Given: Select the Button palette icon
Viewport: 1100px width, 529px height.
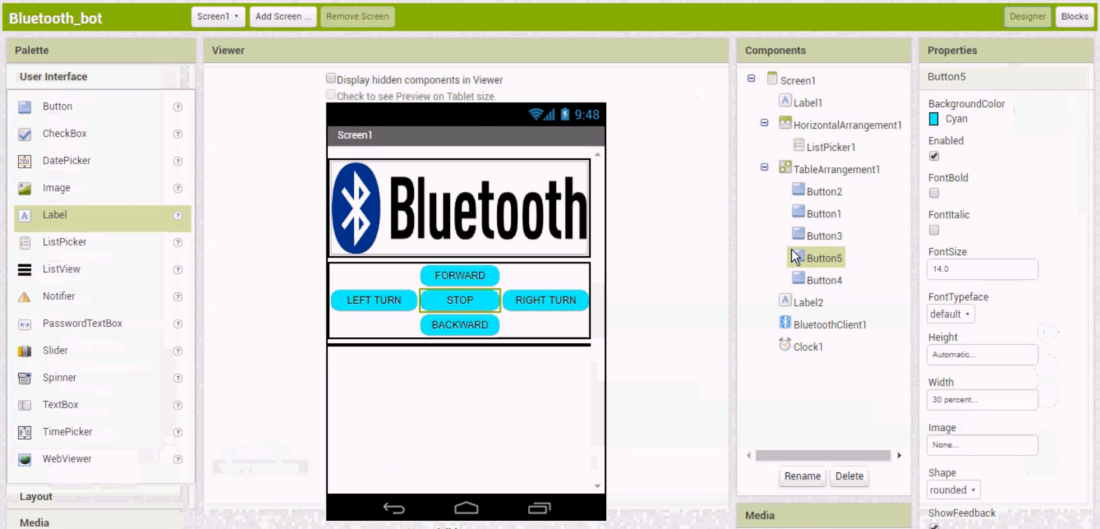Looking at the screenshot, I should (x=25, y=107).
